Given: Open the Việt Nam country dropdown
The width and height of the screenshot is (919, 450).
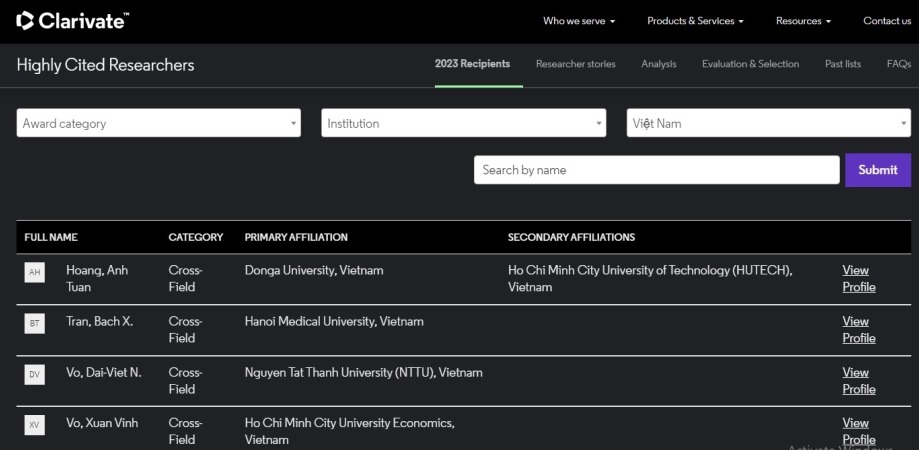Looking at the screenshot, I should click(x=768, y=123).
